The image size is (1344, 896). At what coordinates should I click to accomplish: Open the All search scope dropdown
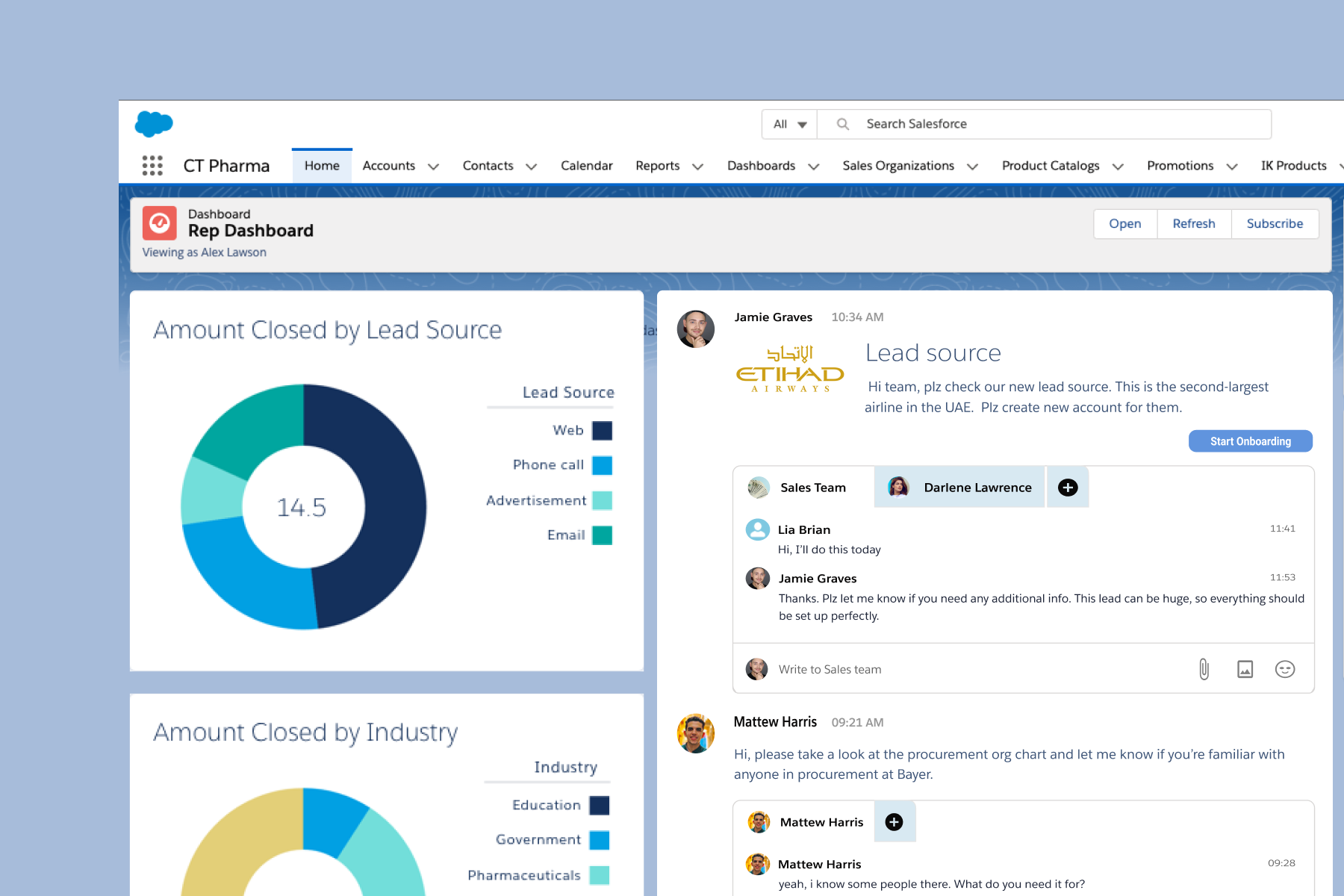(x=789, y=124)
